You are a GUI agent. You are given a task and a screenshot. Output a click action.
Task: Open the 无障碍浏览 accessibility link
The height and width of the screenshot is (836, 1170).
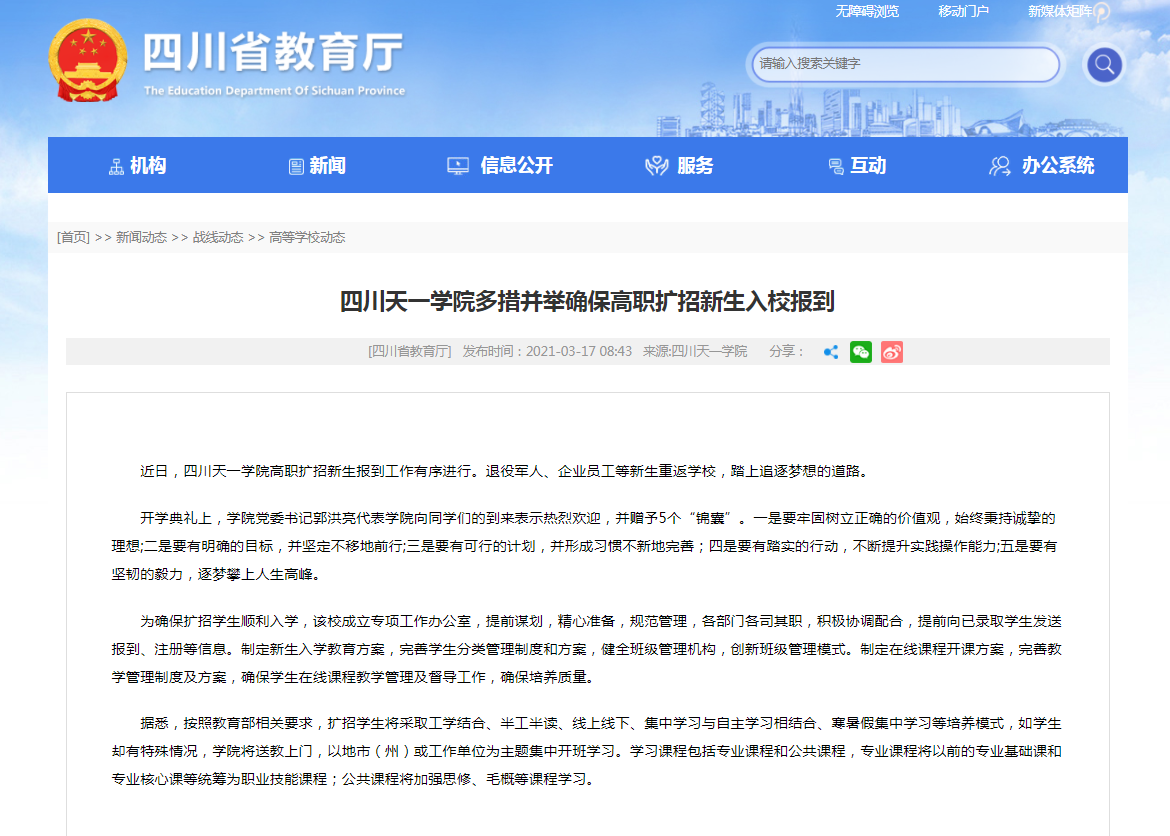[x=866, y=11]
